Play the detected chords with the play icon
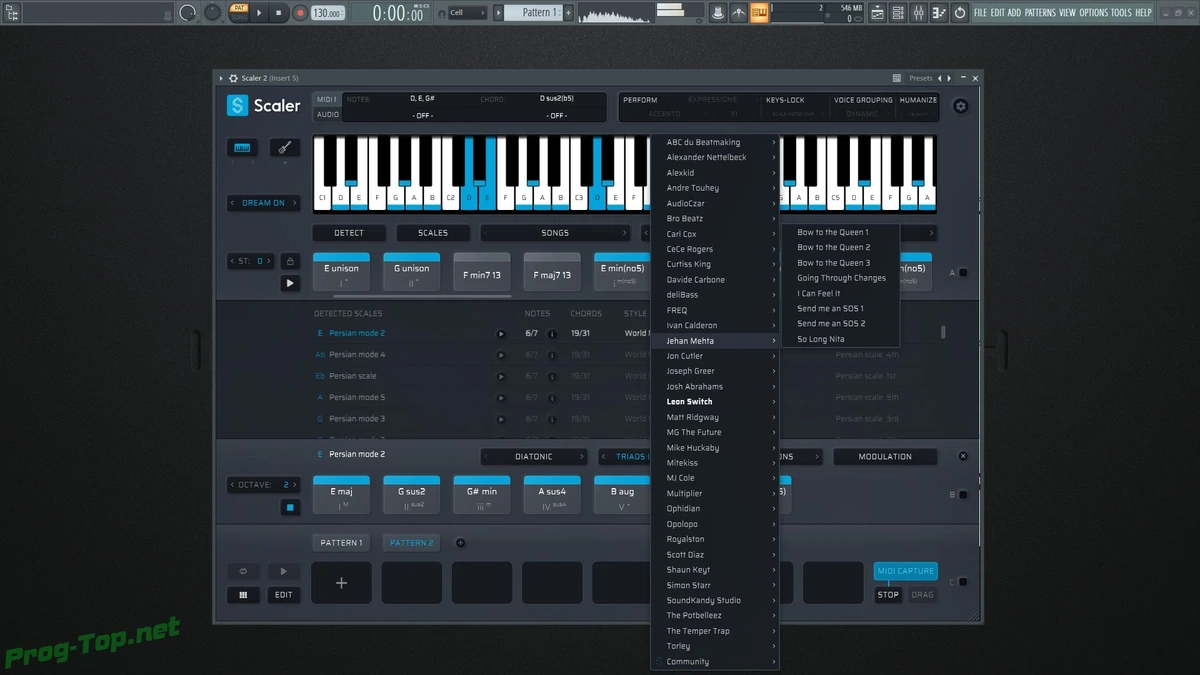This screenshot has width=1200, height=675. tap(290, 283)
